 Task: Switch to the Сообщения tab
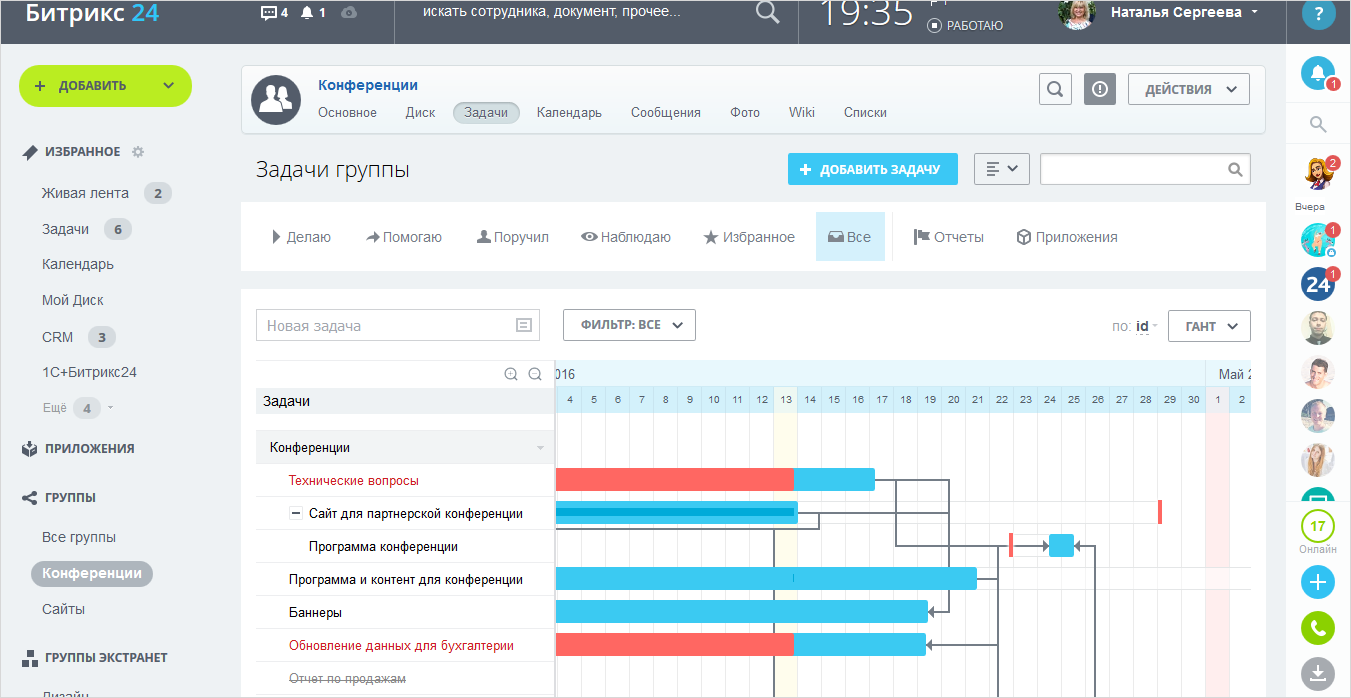tap(666, 113)
